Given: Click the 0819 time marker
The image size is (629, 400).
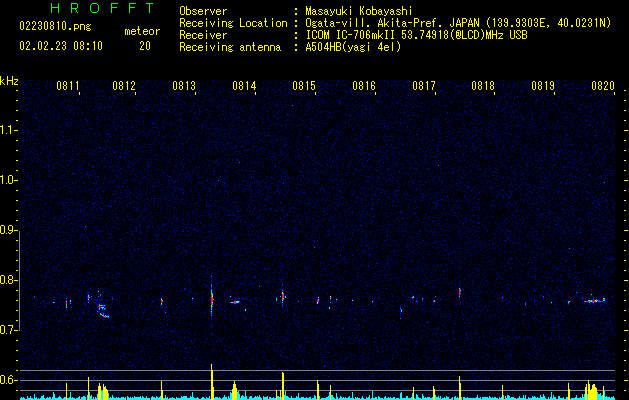Looking at the screenshot, I should point(543,86).
